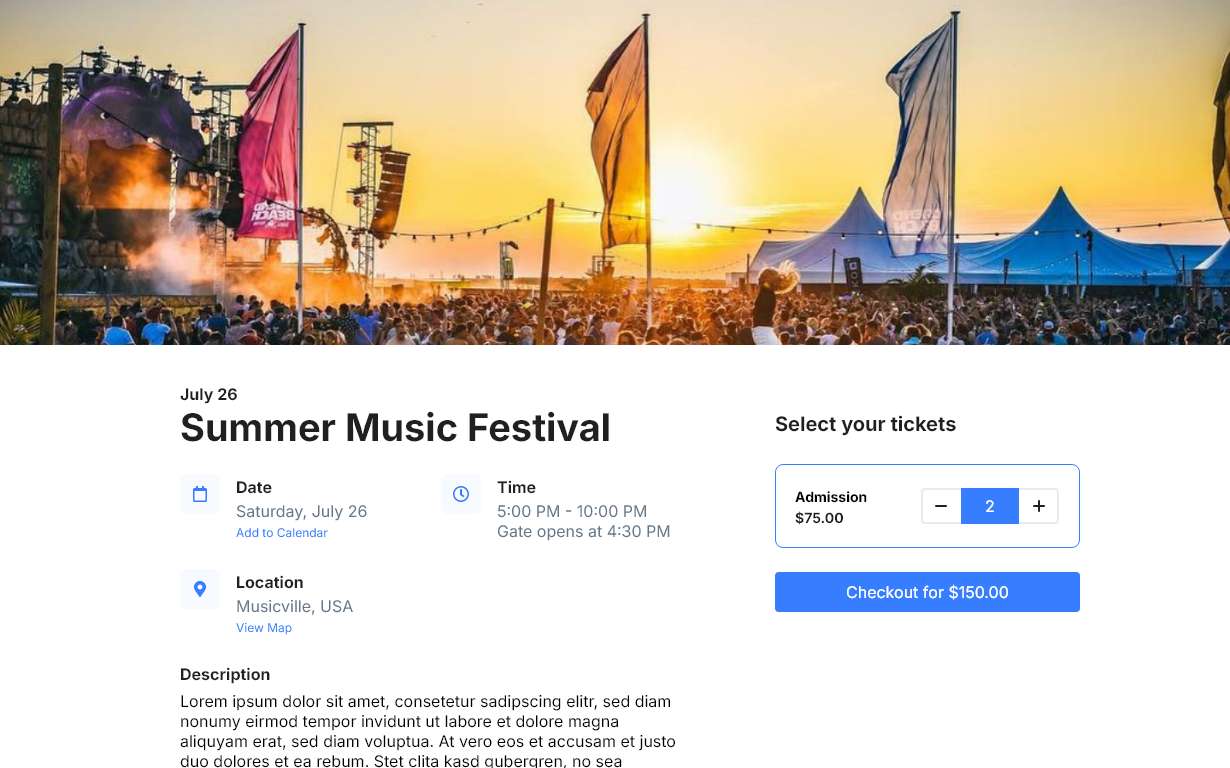Click the festival banner photo
This screenshot has width=1230, height=768.
615,172
